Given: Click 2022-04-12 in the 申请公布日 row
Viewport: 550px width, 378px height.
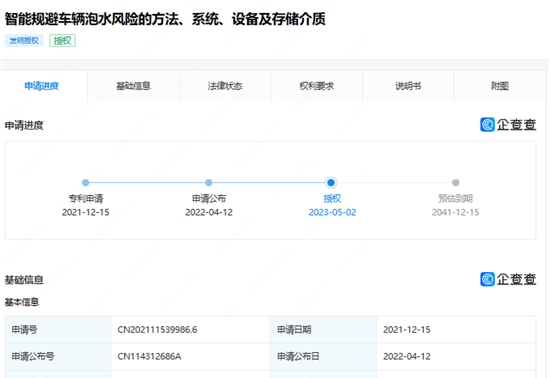Looking at the screenshot, I should [407, 356].
